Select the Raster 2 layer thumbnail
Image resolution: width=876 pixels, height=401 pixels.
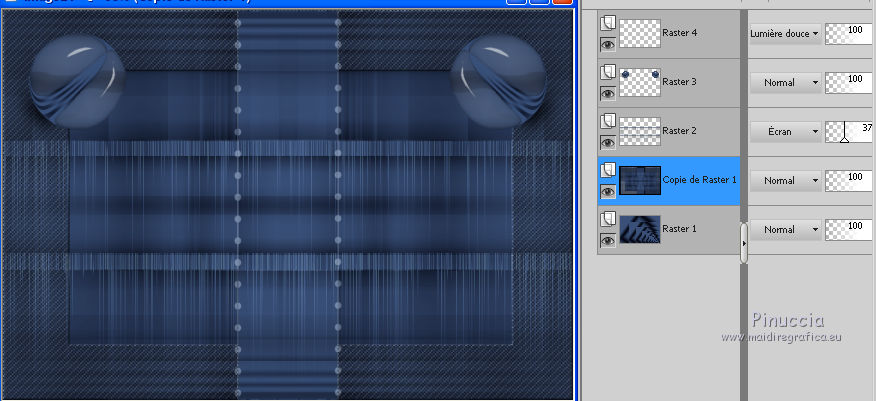(640, 131)
